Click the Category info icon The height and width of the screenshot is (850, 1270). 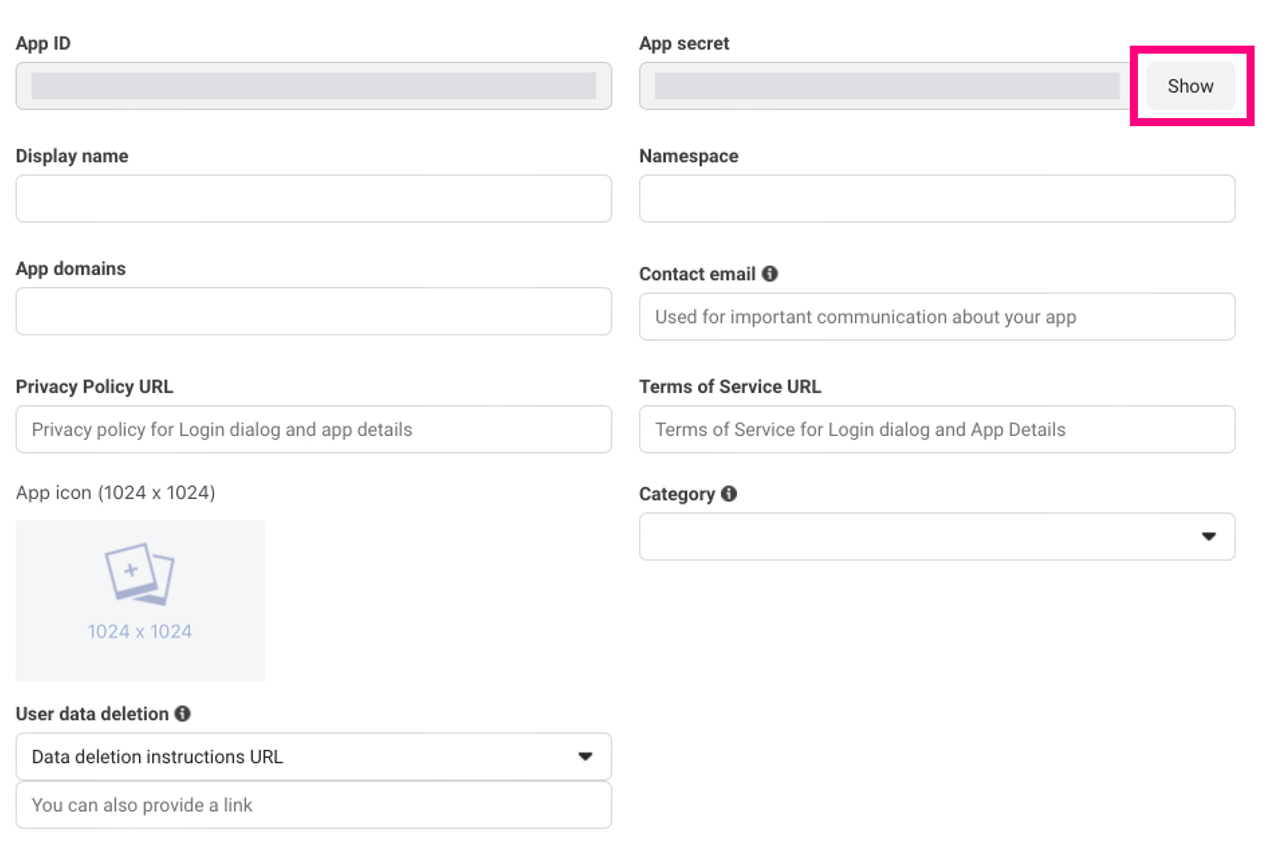point(729,493)
